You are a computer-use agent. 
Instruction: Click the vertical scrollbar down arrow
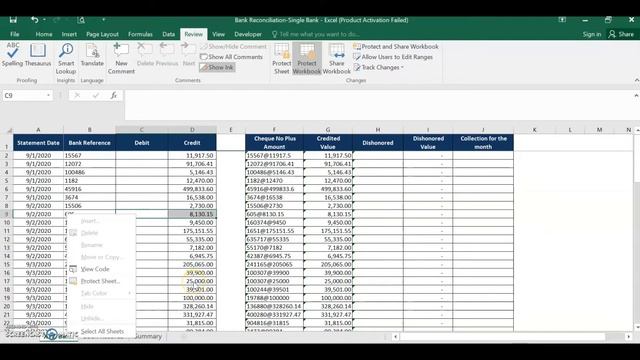click(x=637, y=327)
